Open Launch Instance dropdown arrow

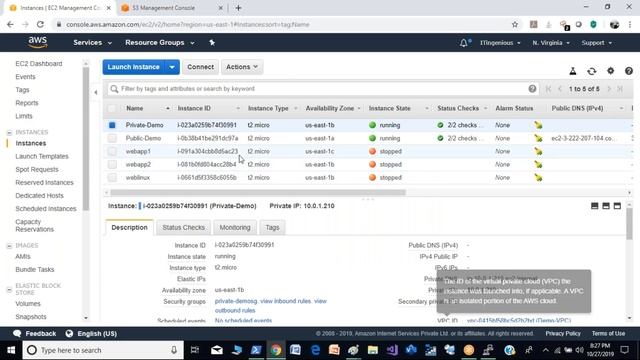pyautogui.click(x=172, y=67)
